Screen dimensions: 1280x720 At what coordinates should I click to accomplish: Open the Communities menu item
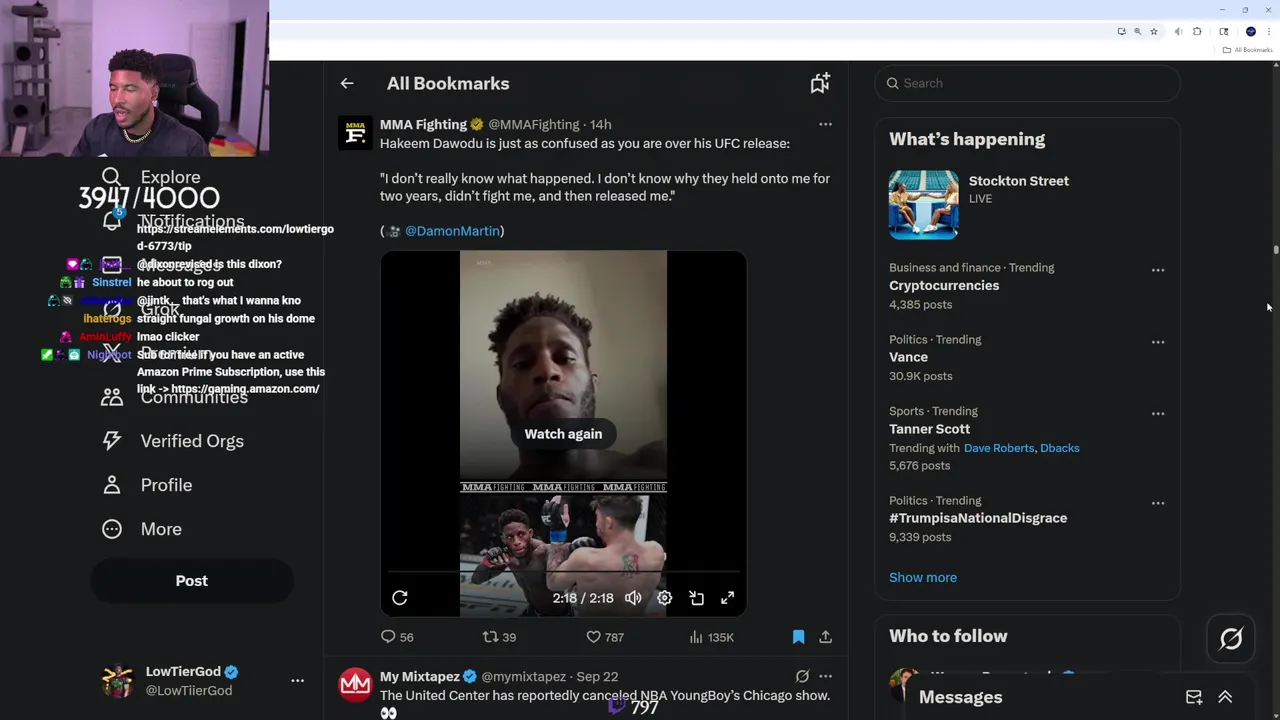pos(174,397)
